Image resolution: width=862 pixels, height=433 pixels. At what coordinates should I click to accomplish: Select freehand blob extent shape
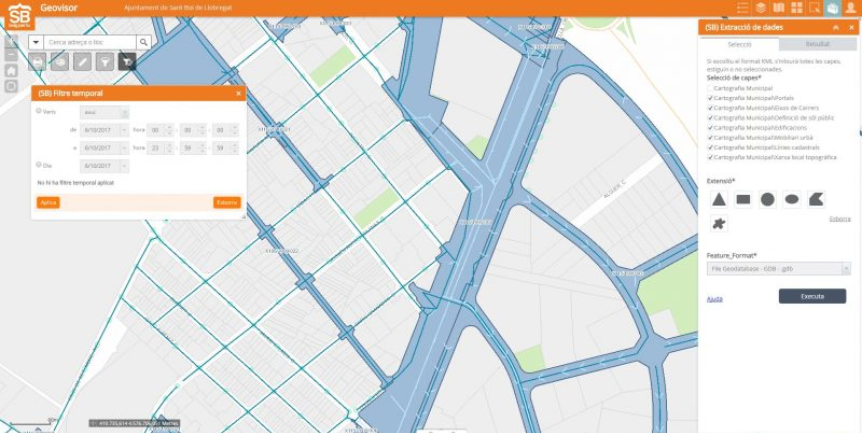coord(719,223)
